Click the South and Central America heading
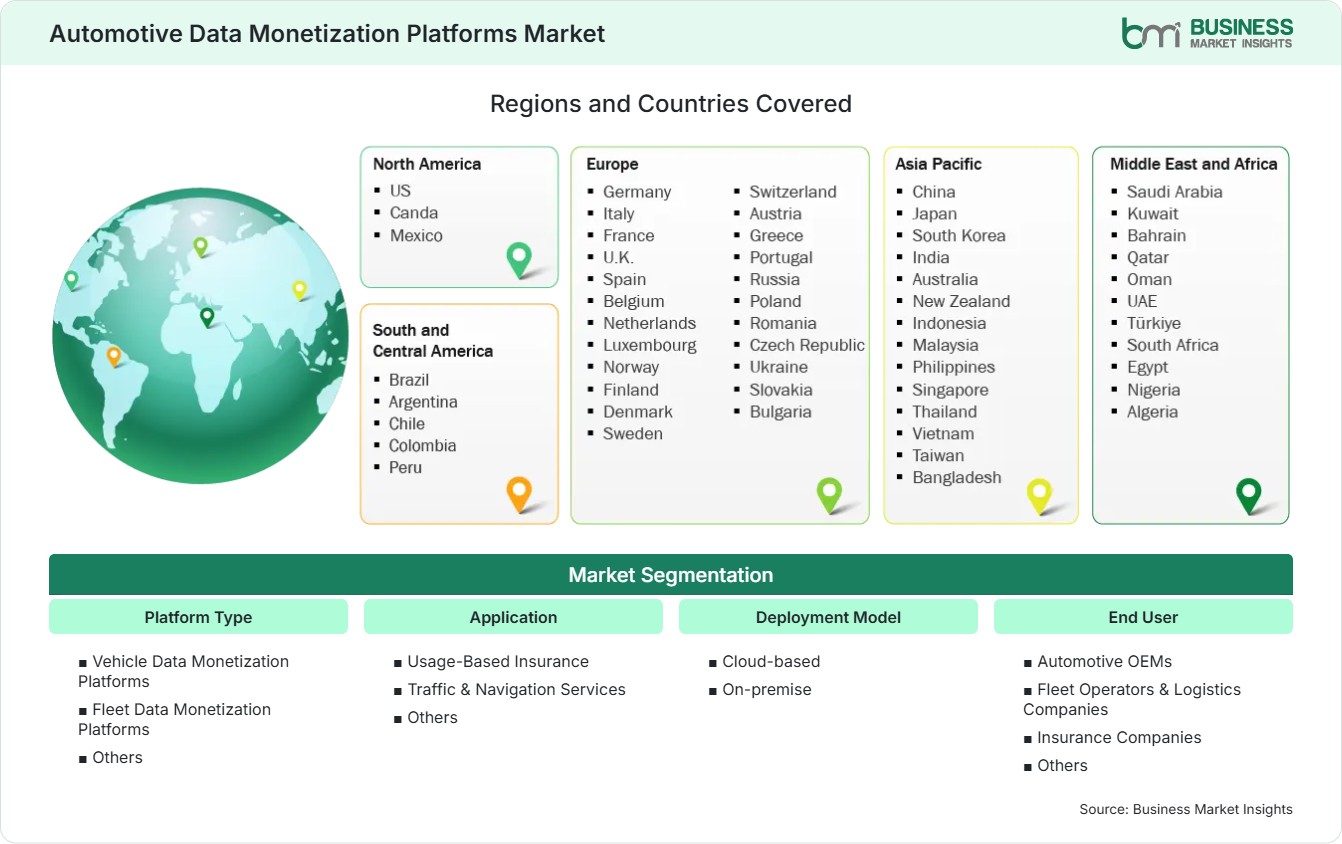1342x844 pixels. click(x=433, y=340)
